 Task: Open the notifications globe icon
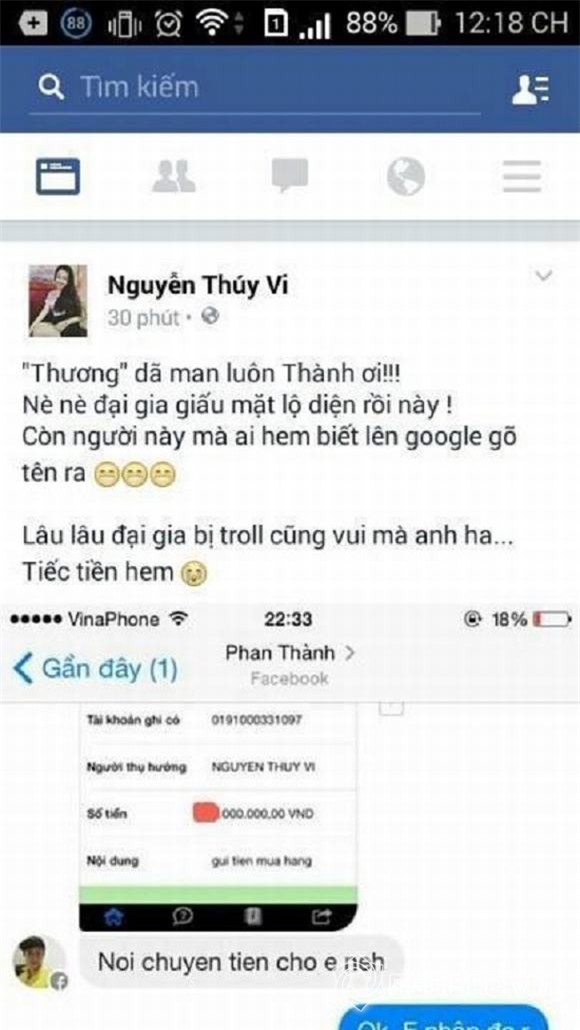click(x=405, y=177)
